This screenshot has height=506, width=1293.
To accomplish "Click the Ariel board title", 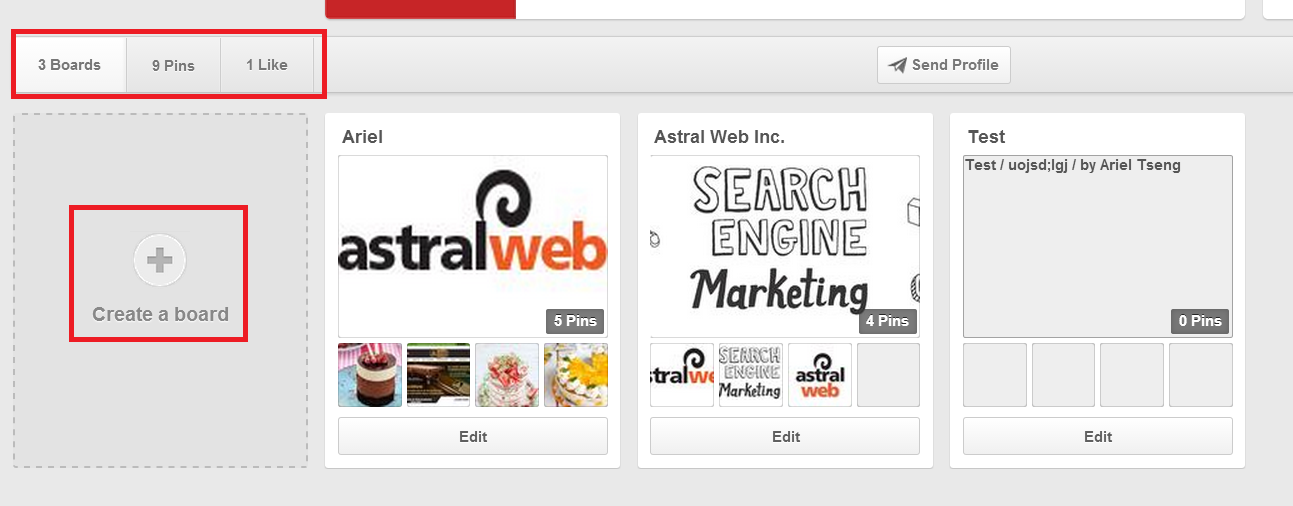I will coord(362,137).
